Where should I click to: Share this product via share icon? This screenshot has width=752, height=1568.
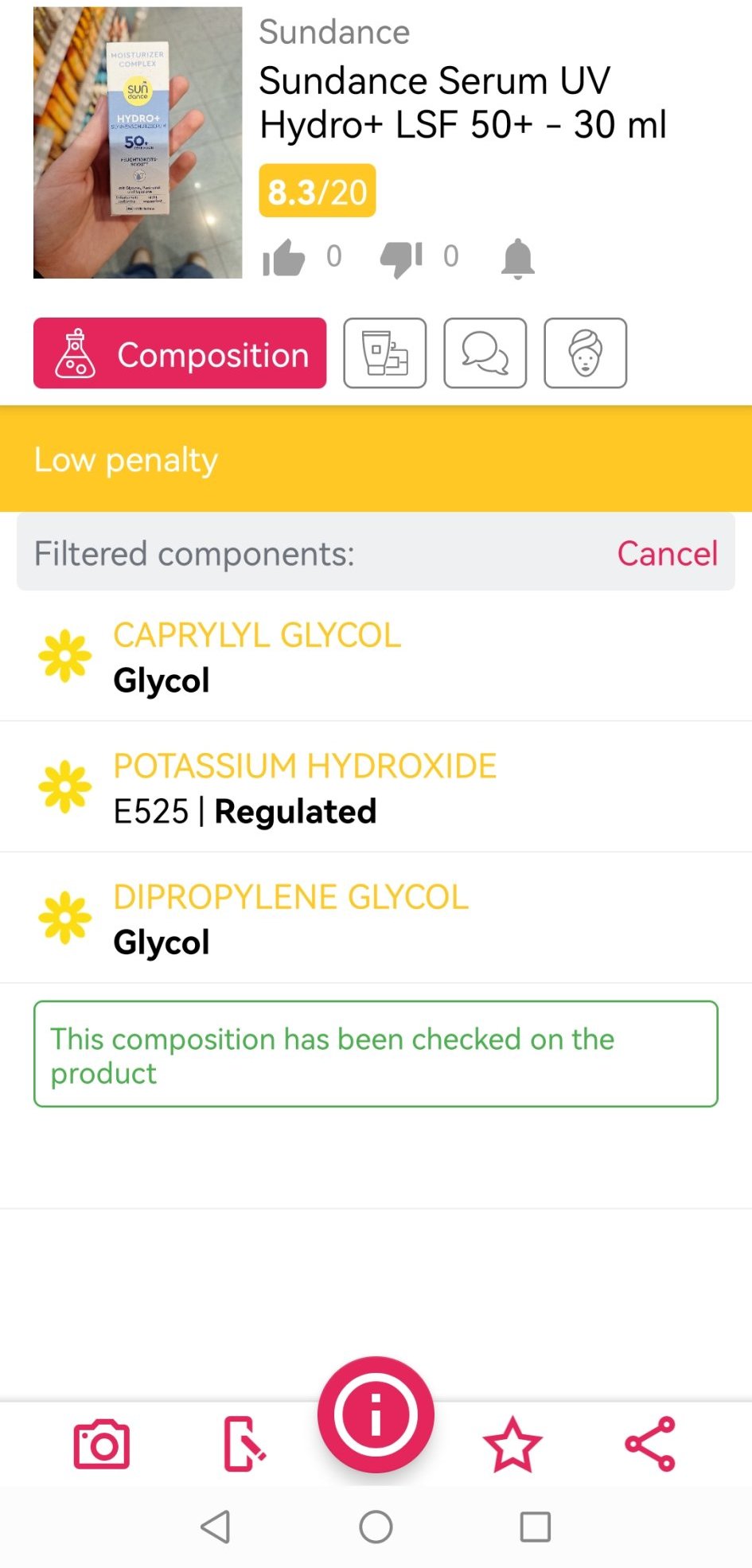tap(650, 1444)
